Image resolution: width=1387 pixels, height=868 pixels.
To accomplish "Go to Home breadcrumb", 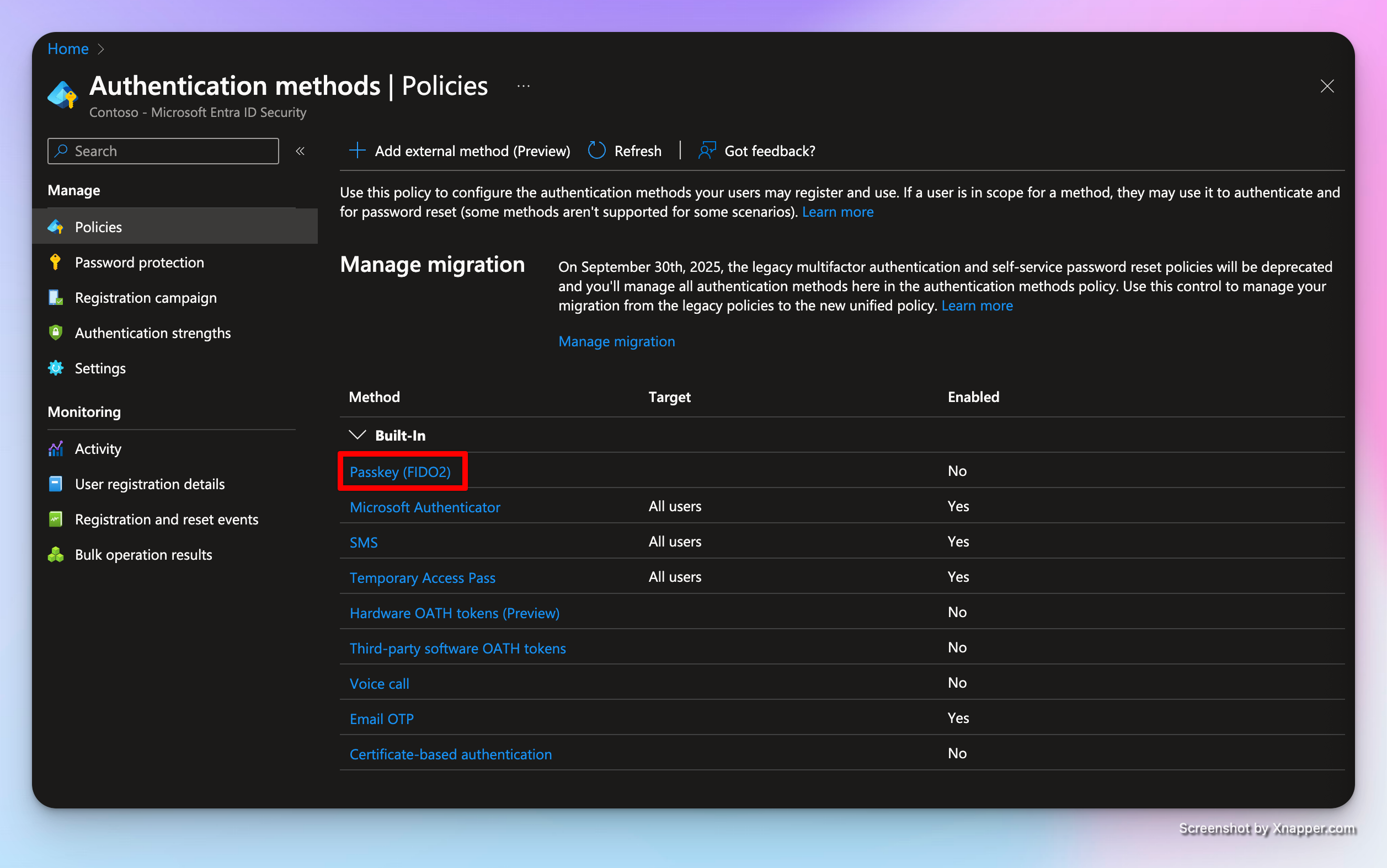I will [68, 50].
